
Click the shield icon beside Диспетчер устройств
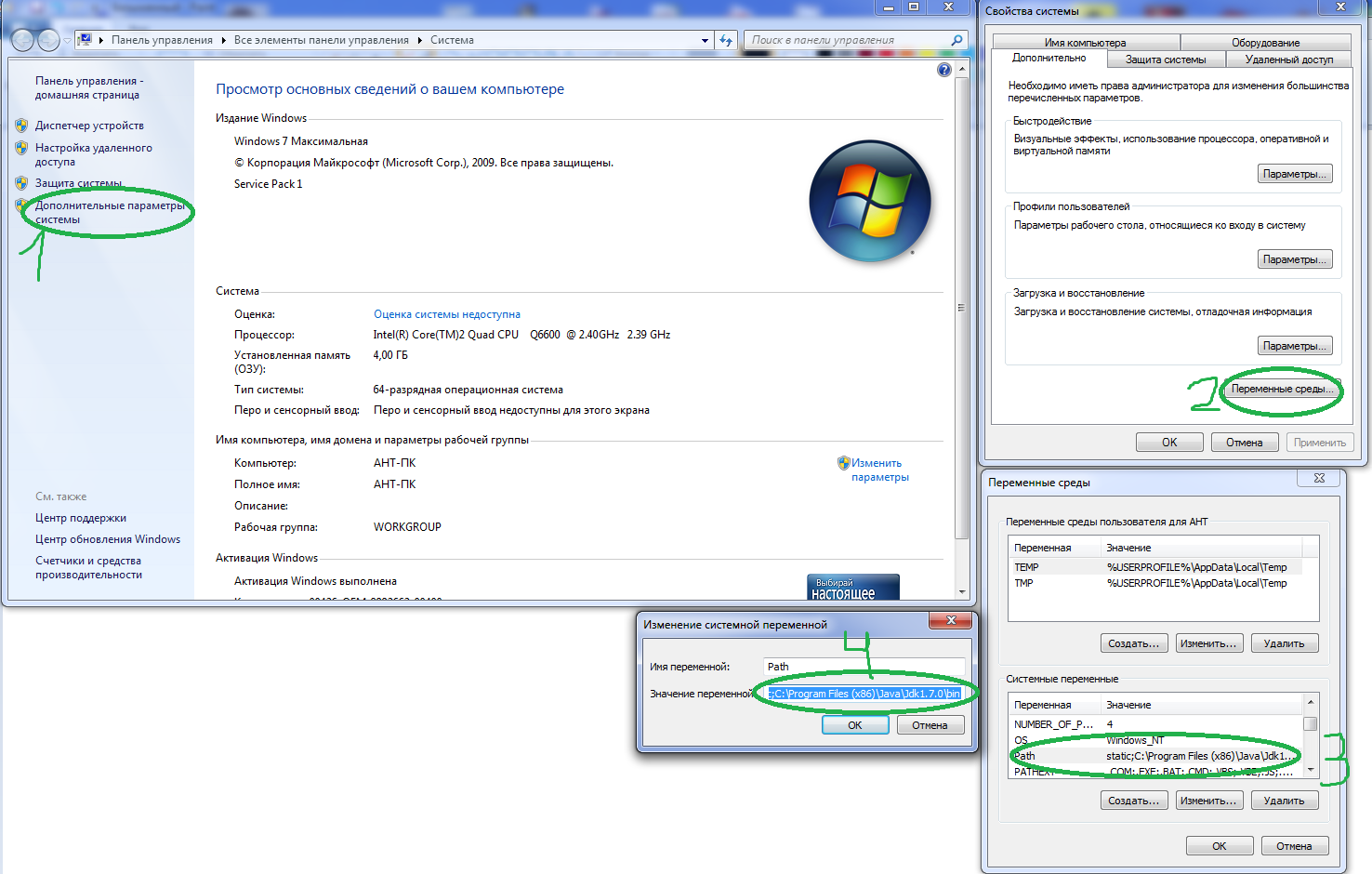(21, 126)
